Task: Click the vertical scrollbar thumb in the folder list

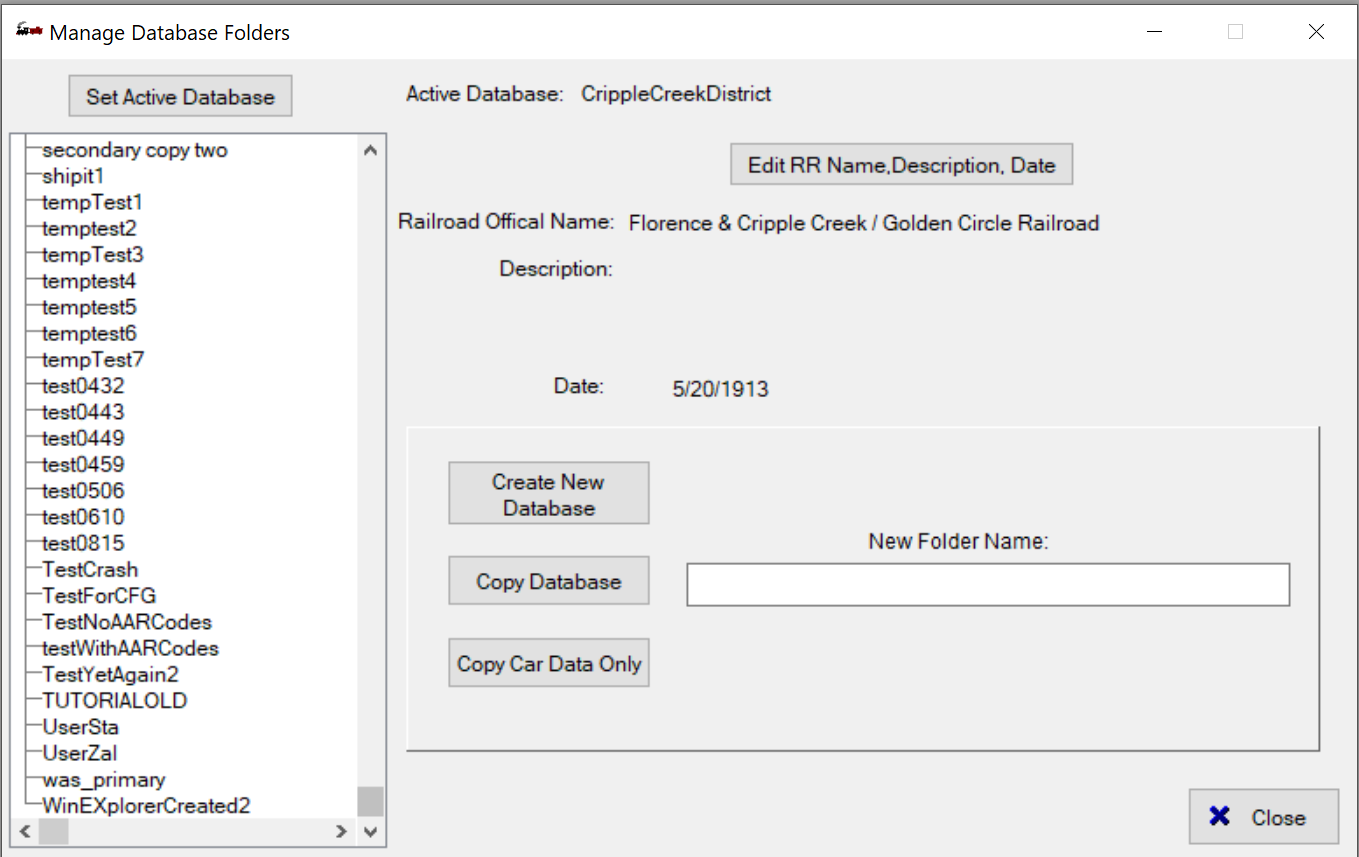Action: coord(370,802)
